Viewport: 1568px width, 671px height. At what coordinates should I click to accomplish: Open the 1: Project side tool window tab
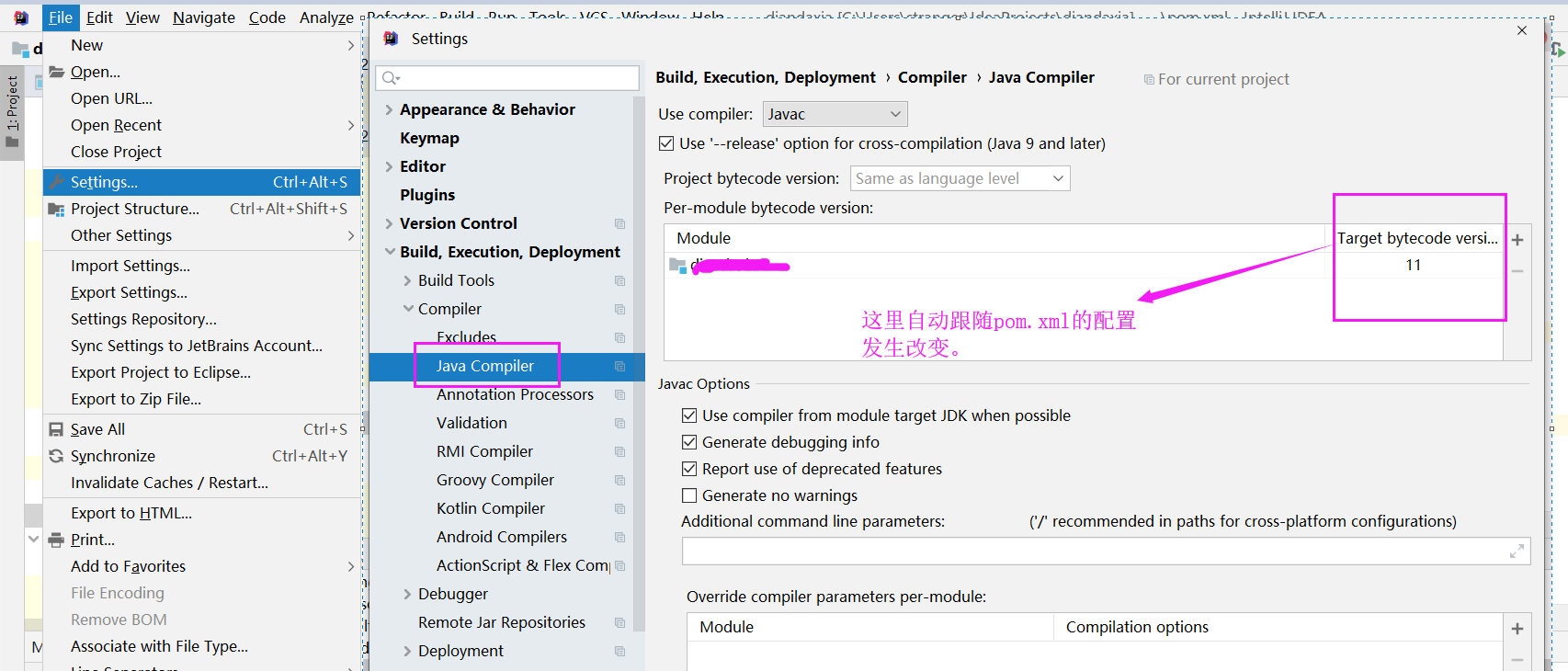click(x=12, y=111)
